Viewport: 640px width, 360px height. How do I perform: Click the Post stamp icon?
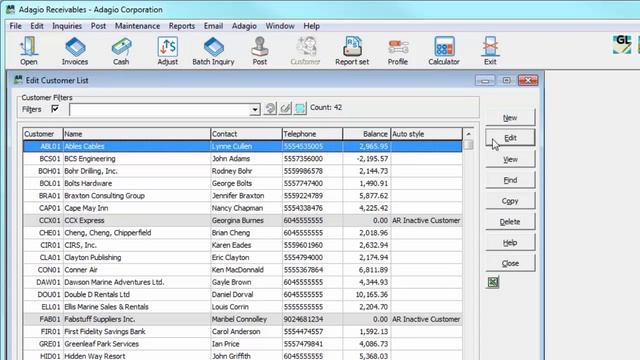(260, 51)
